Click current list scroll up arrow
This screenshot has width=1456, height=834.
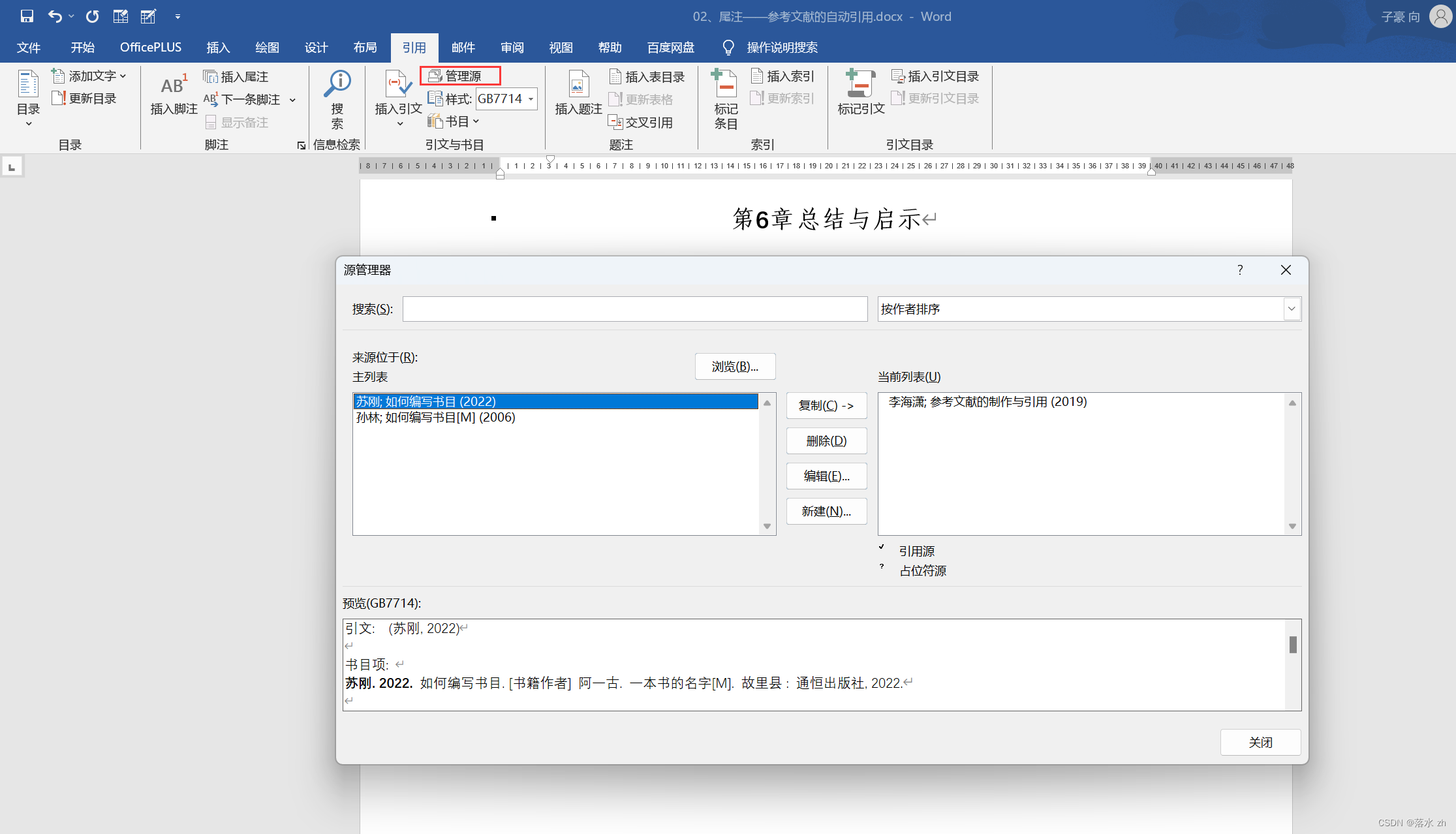coord(1292,403)
